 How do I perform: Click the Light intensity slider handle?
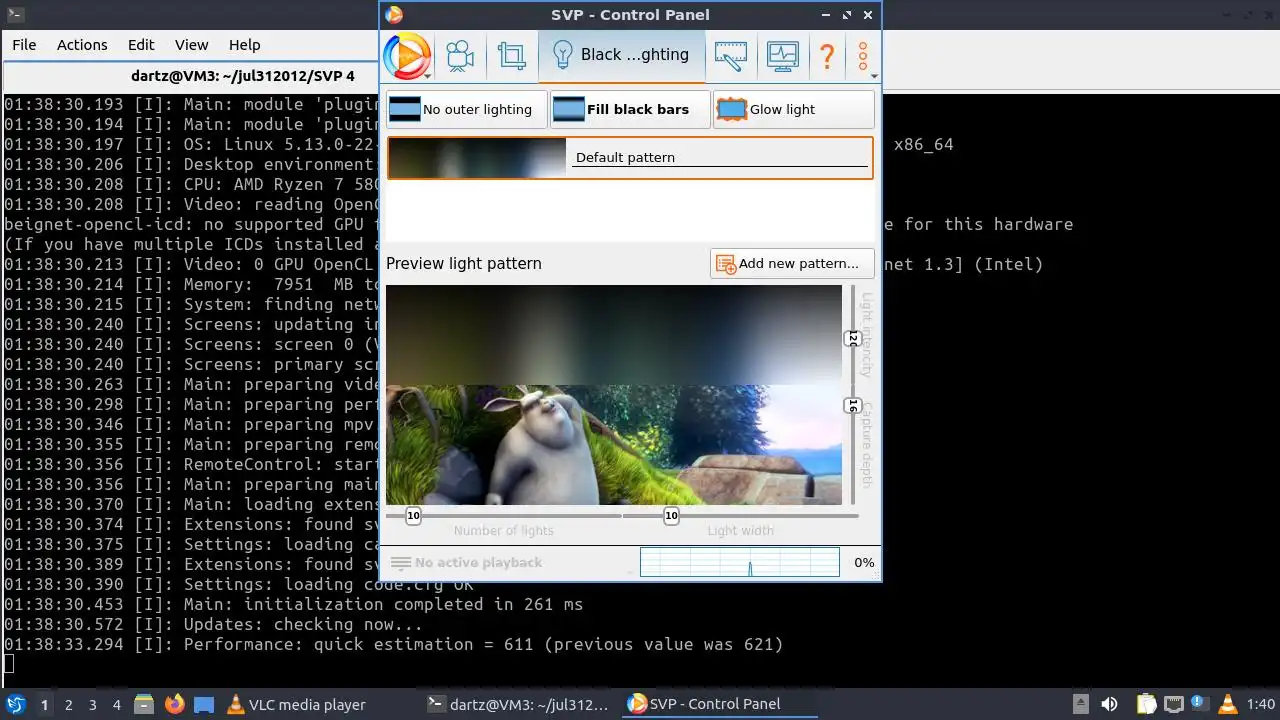click(x=853, y=339)
